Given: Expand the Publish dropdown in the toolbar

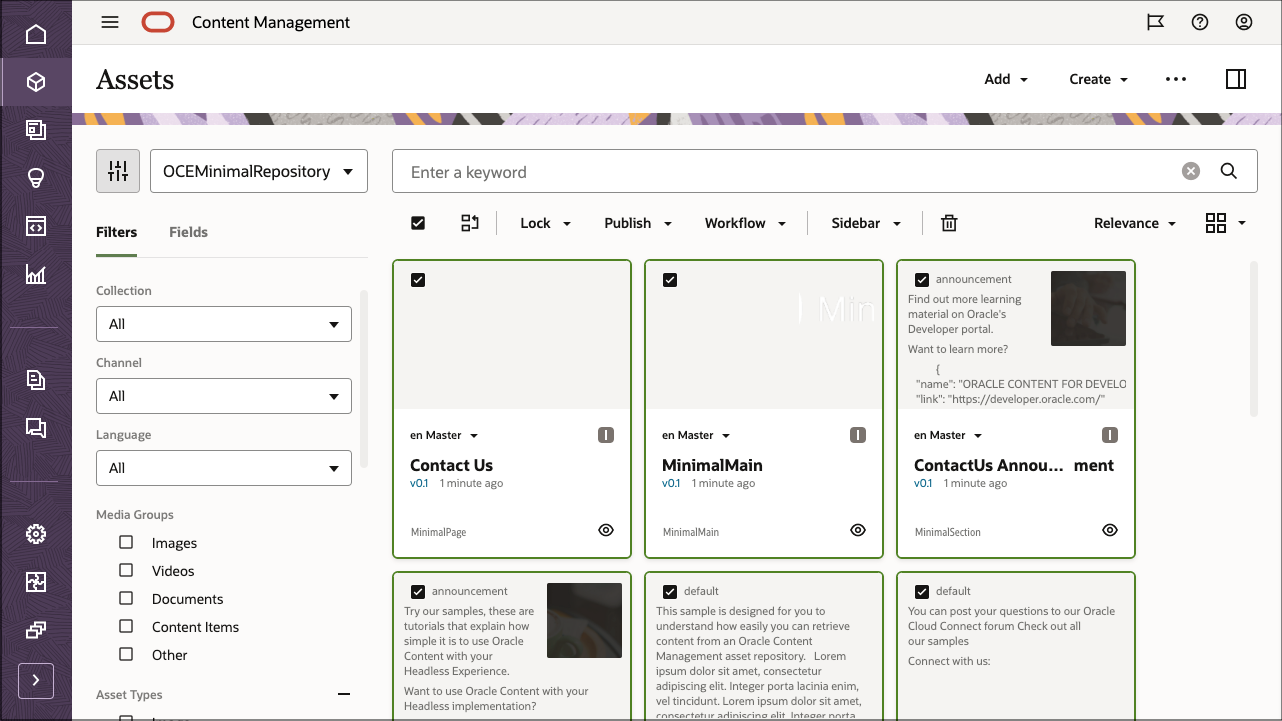Looking at the screenshot, I should pyautogui.click(x=637, y=223).
